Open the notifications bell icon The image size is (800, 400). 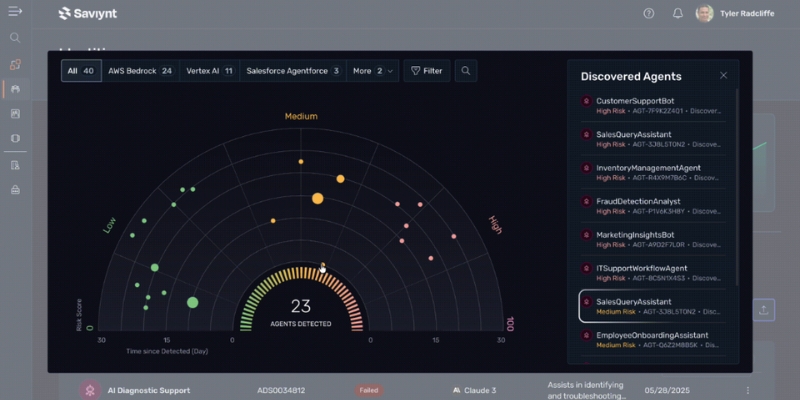[678, 13]
